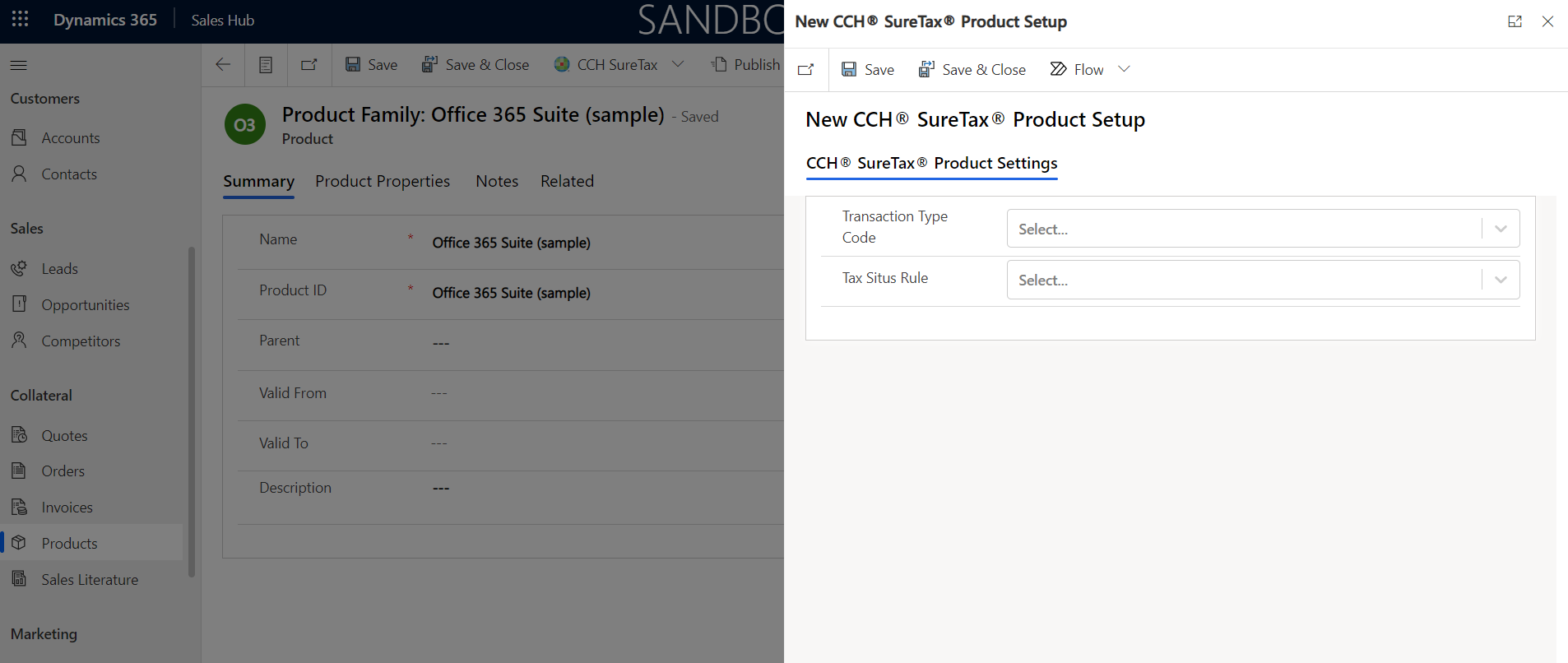Expand the quick create panel to full form
Screen dimensions: 1568x663
tap(1515, 21)
